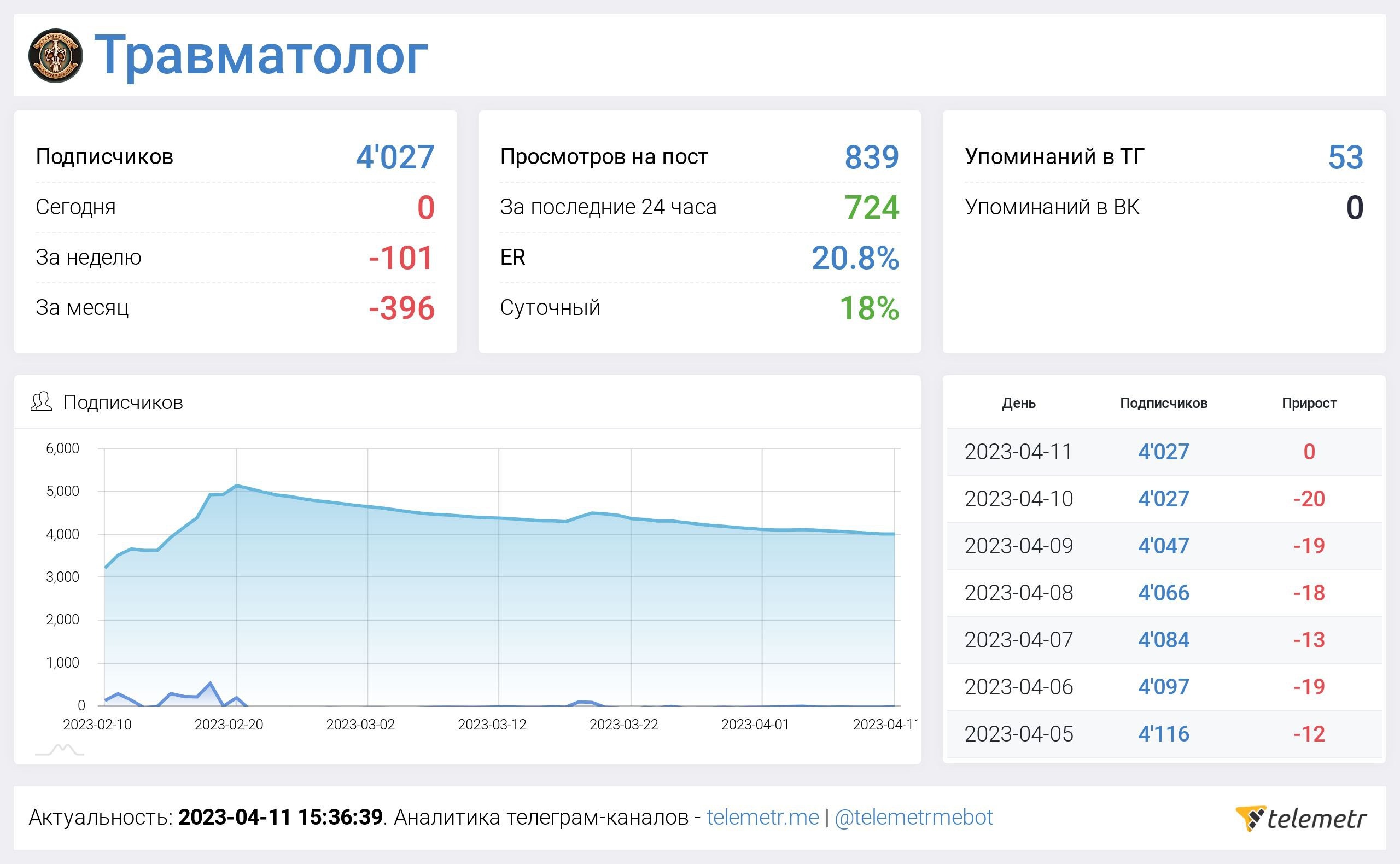This screenshot has height=864, width=1400.
Task: Click the last 24 hours value 724
Action: pyautogui.click(x=871, y=207)
